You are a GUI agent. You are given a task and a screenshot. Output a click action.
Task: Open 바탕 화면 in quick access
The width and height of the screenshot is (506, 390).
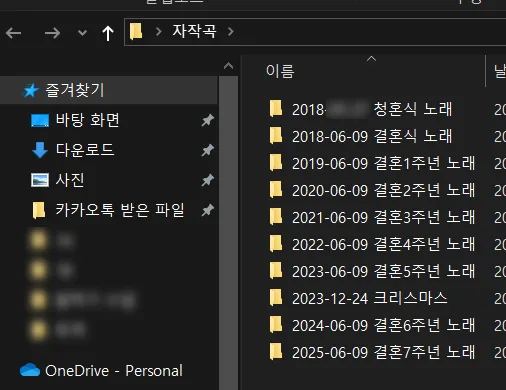click(88, 120)
